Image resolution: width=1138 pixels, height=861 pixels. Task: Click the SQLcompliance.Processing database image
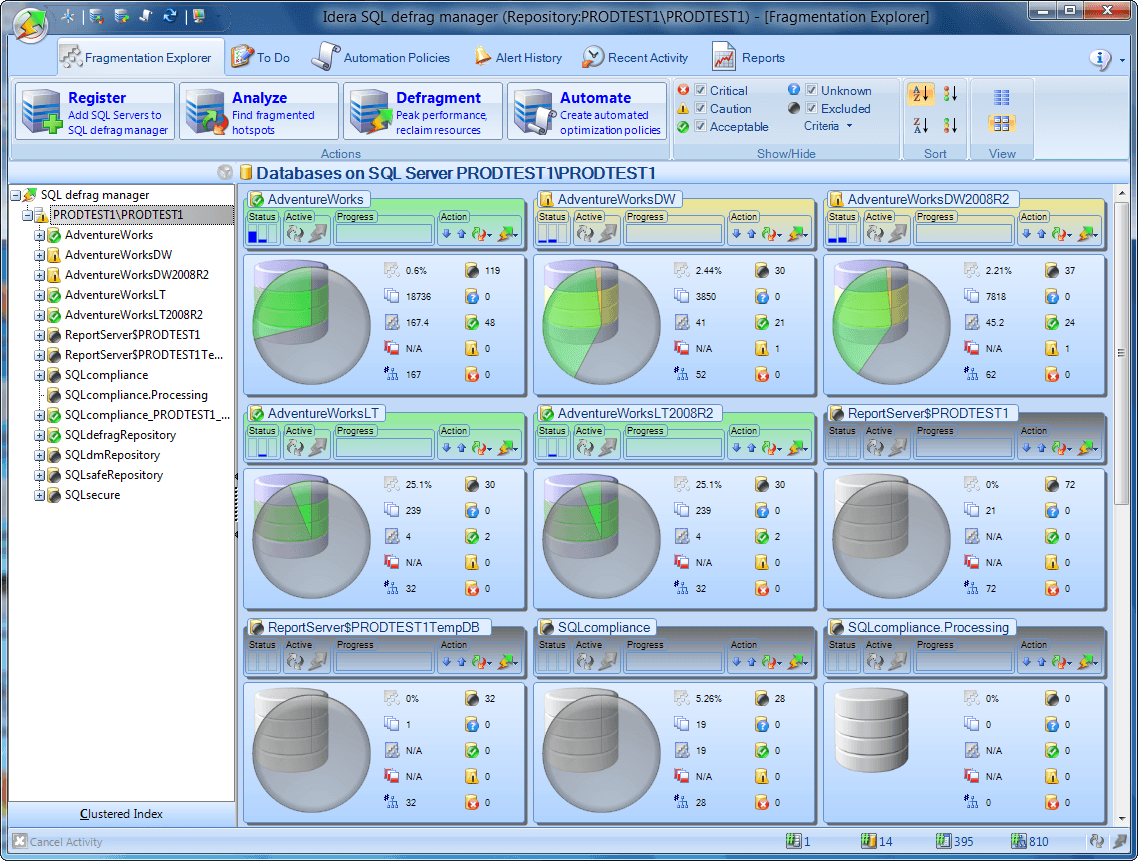[x=871, y=729]
